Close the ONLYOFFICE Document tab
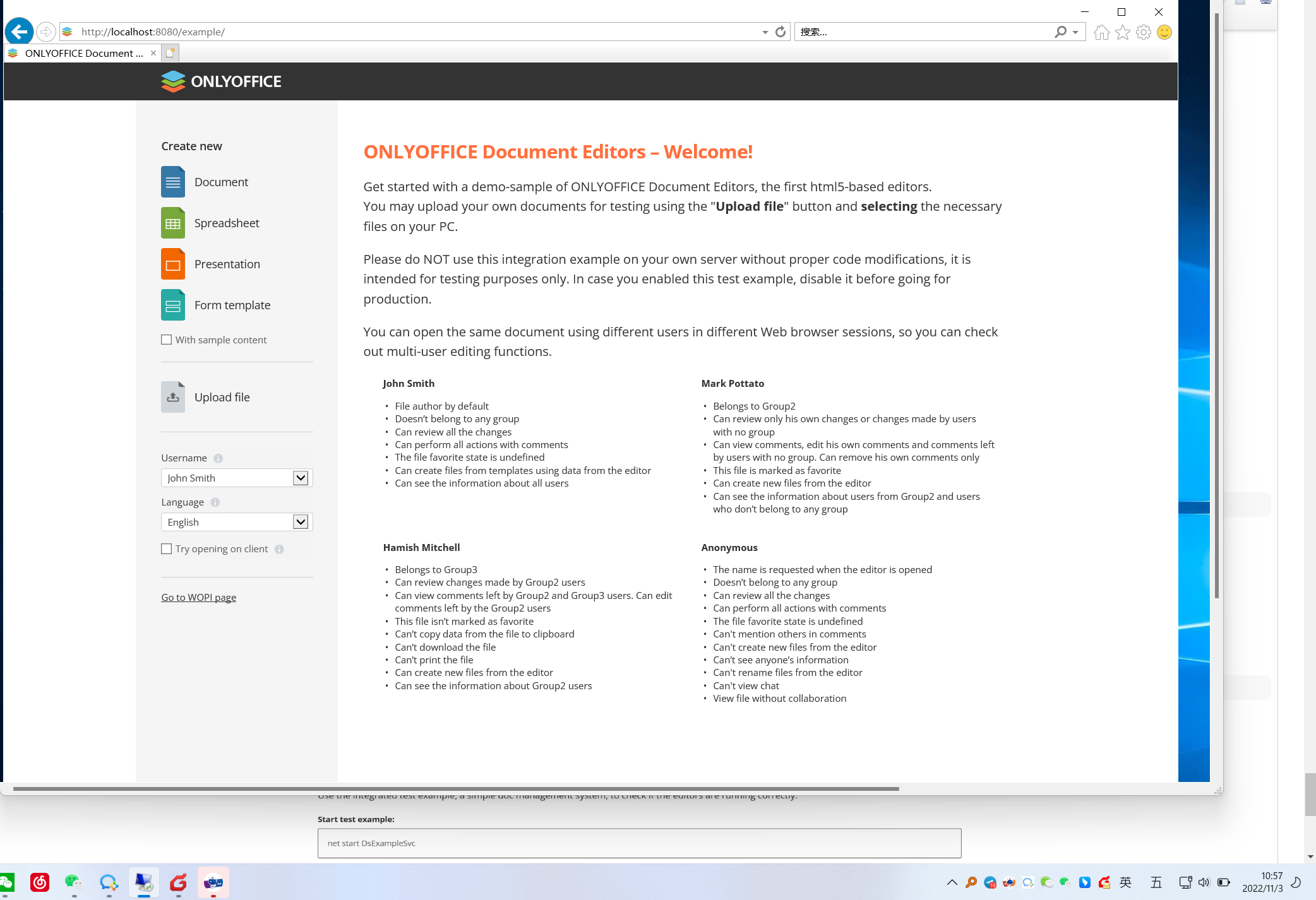This screenshot has height=900, width=1316. click(153, 53)
